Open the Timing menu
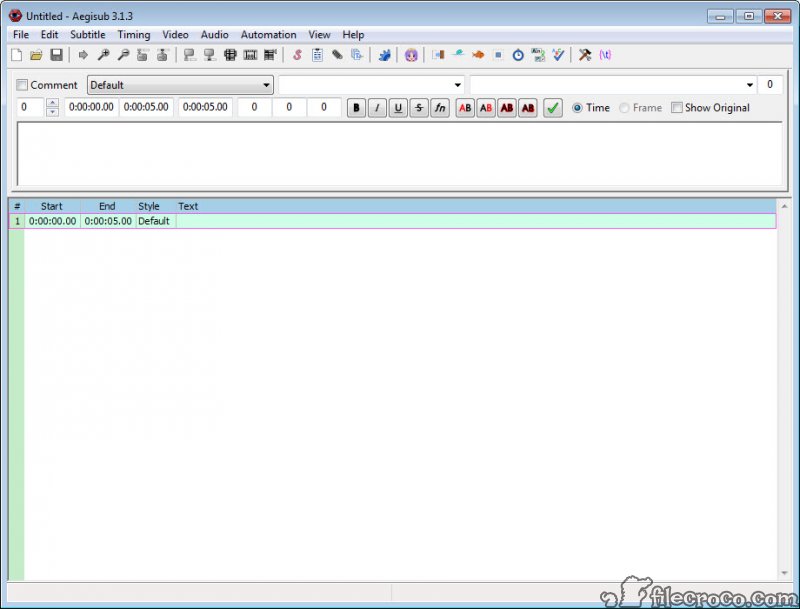This screenshot has width=800, height=609. tap(134, 35)
